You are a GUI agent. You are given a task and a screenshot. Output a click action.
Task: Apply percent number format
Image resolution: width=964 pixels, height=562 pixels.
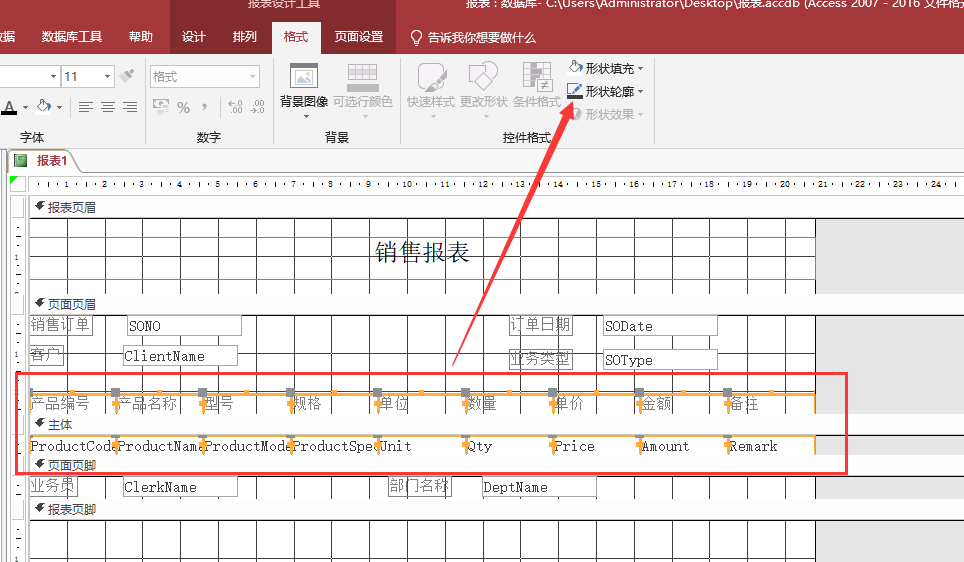coord(183,108)
